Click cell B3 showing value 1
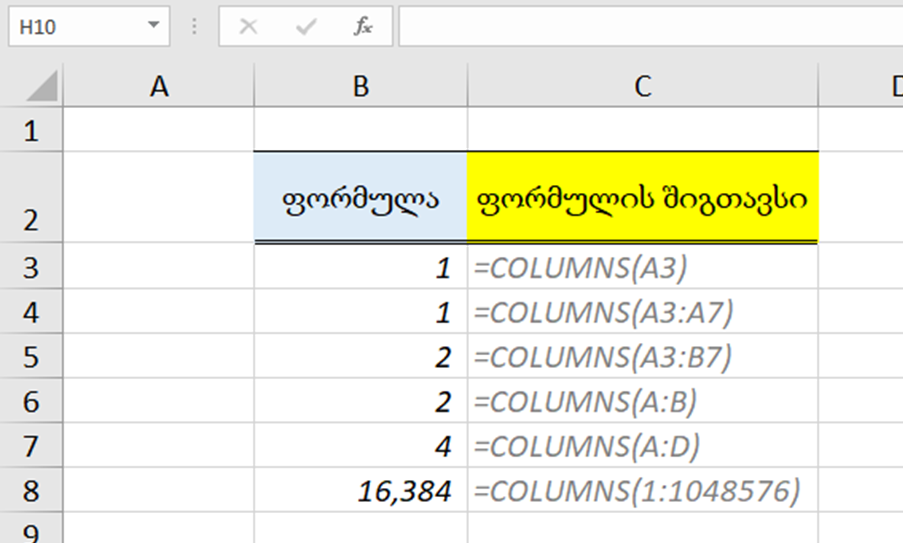Viewport: 903px width, 543px height. (361, 266)
